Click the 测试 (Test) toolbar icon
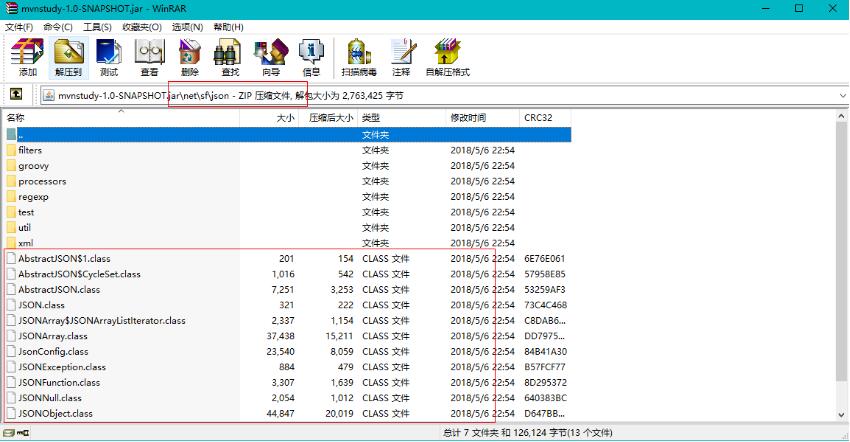This screenshot has height=442, width=850. (109, 57)
